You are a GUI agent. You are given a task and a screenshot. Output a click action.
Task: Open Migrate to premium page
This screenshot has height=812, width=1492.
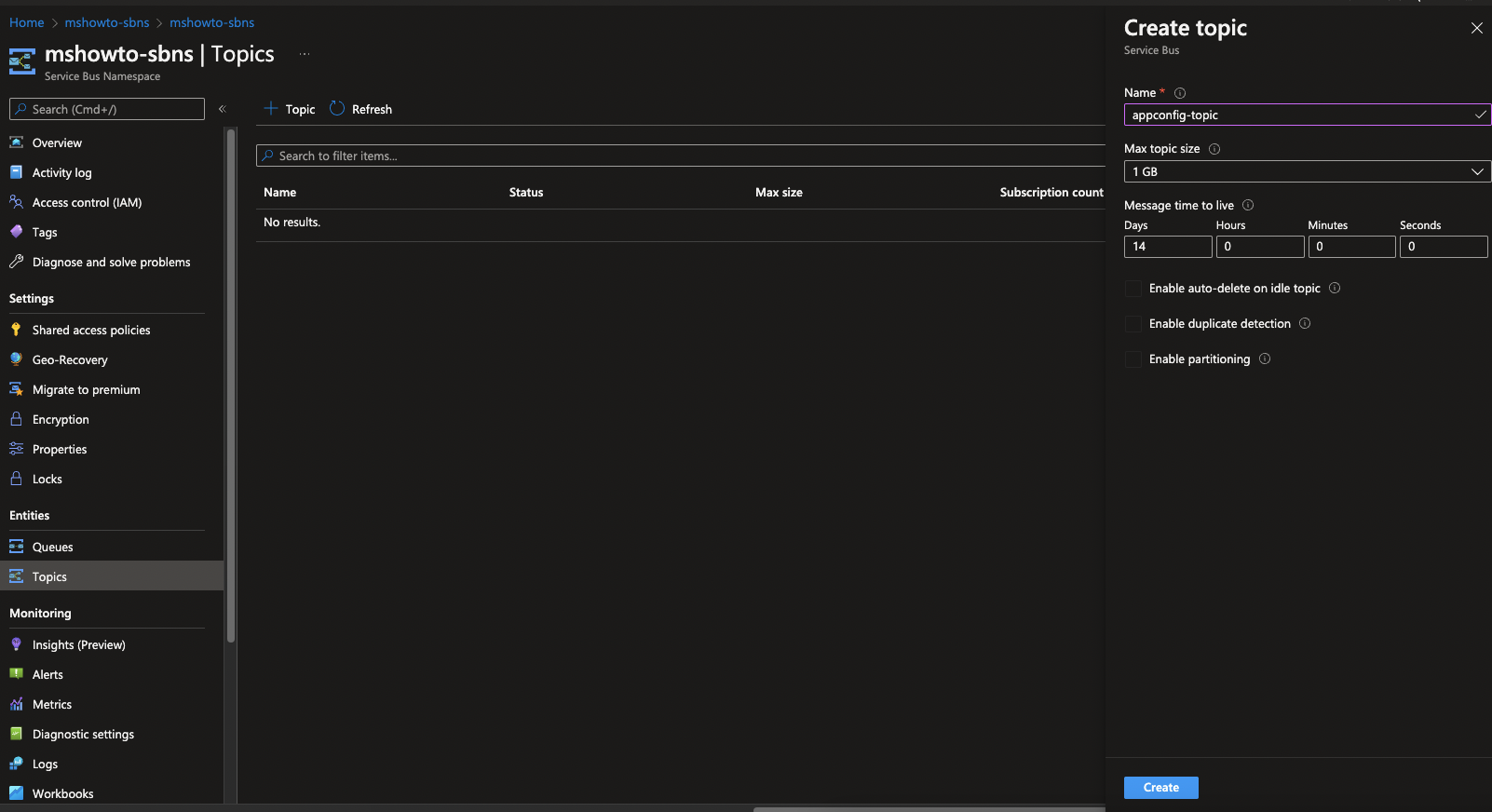pyautogui.click(x=86, y=389)
